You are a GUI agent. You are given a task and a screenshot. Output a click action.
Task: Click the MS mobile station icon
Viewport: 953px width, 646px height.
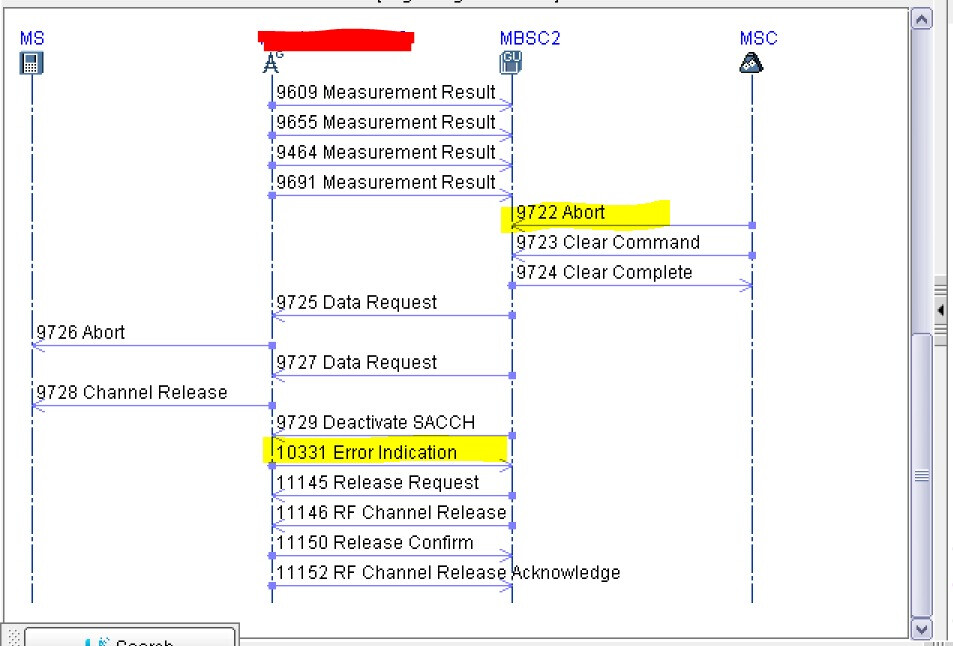point(31,63)
